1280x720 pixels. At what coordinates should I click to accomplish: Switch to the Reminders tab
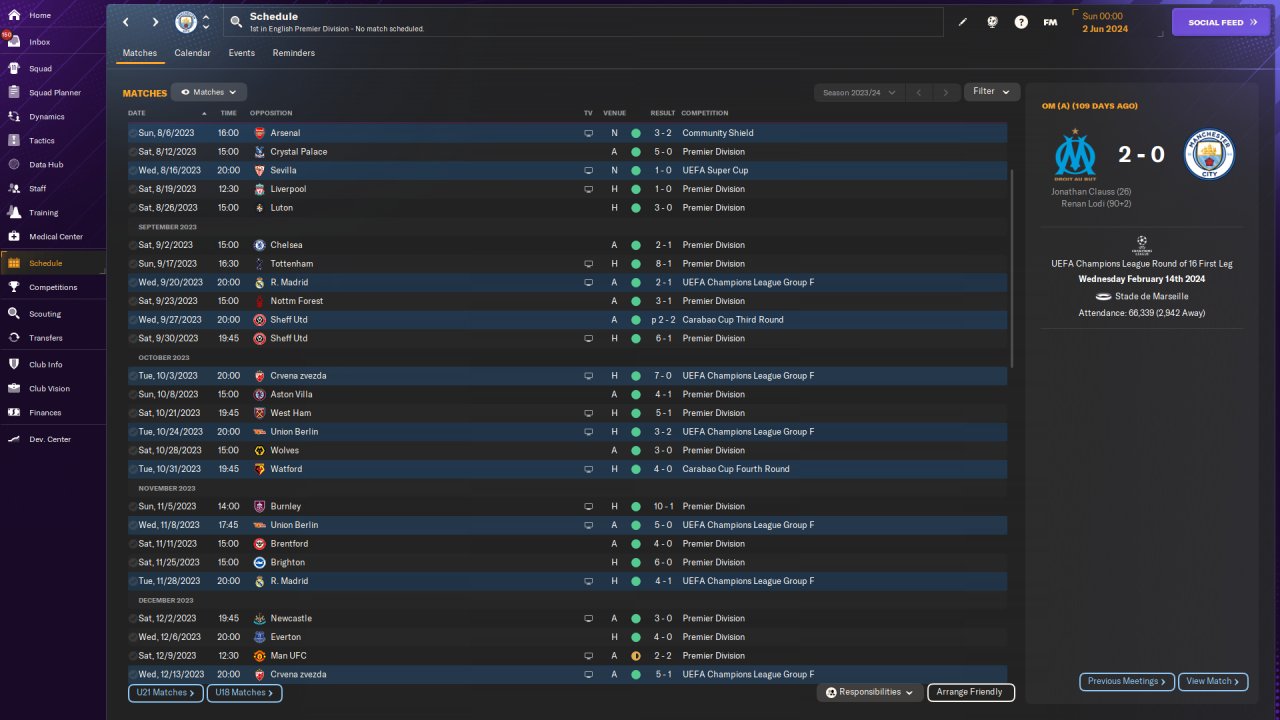293,53
